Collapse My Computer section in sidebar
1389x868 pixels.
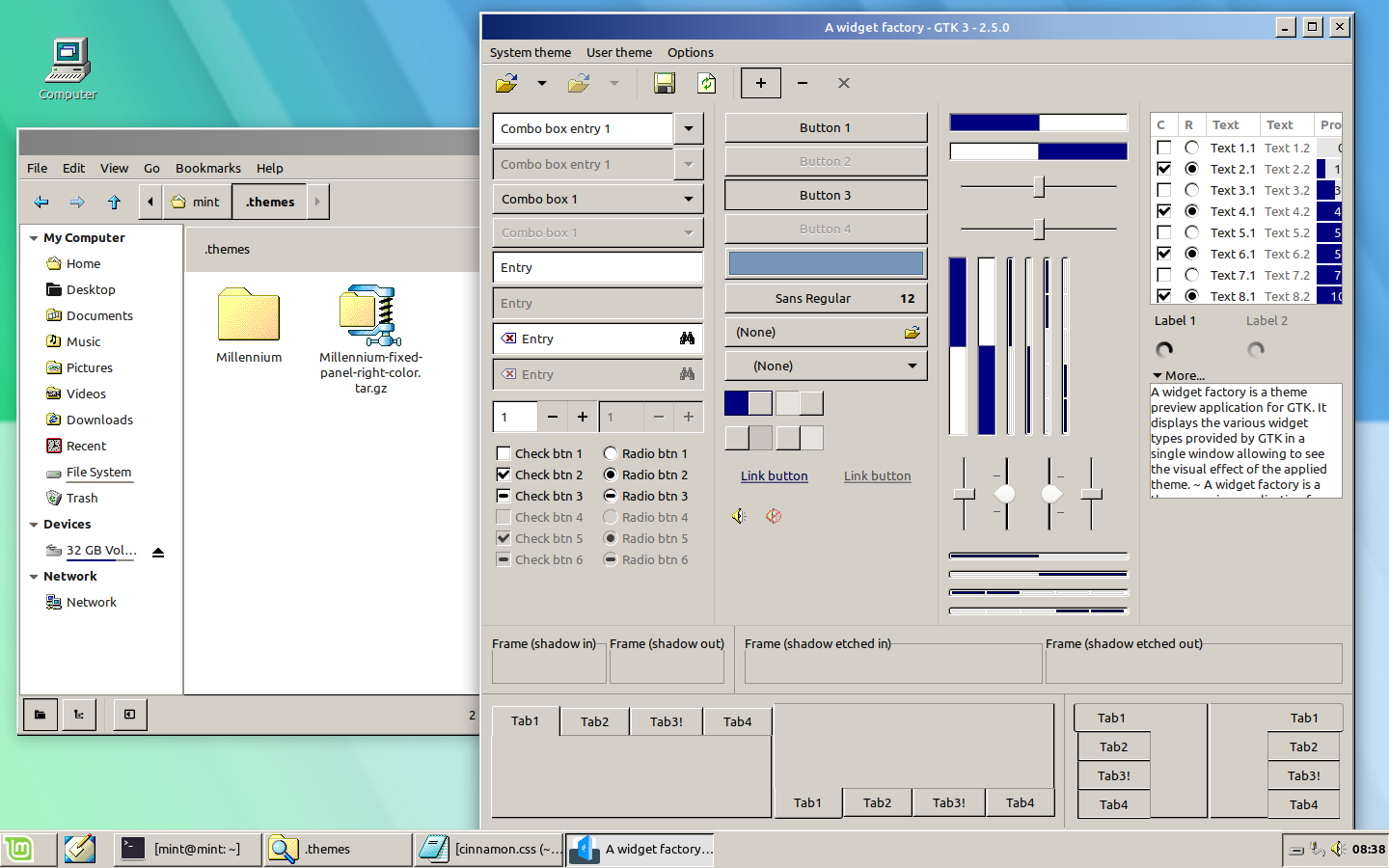(x=35, y=238)
